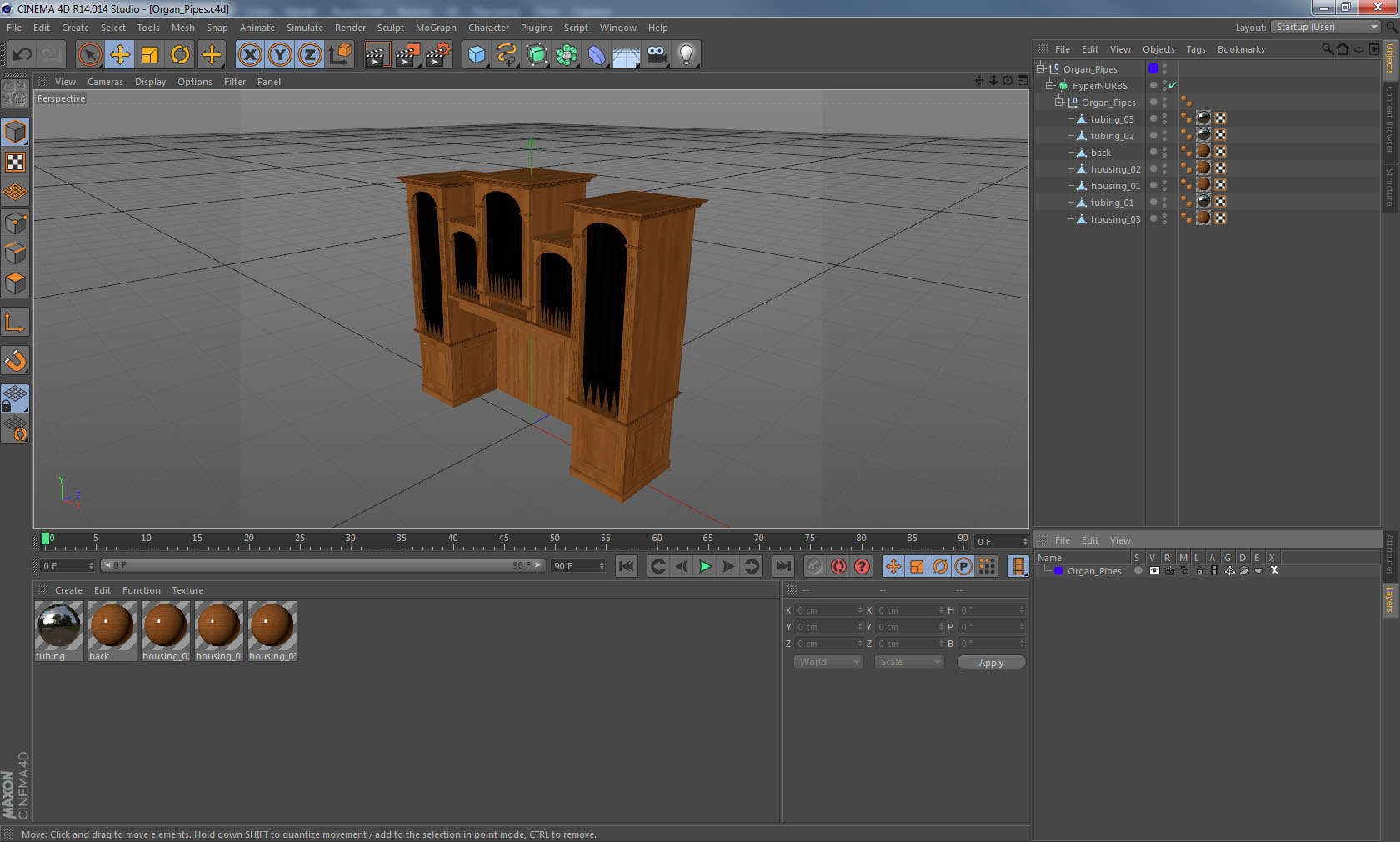Toggle the Enable Axis tool
This screenshot has height=842, width=1400.
15,322
